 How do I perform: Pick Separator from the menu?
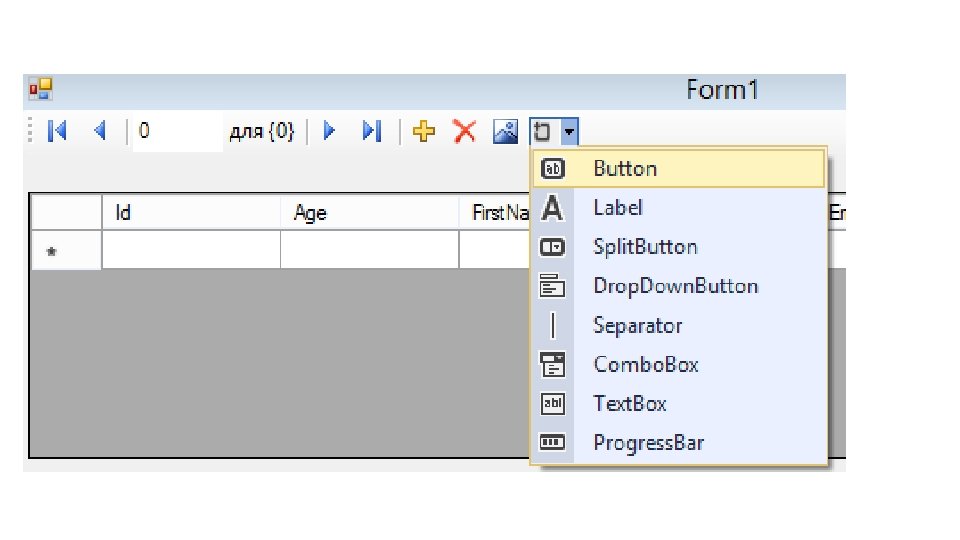pos(637,326)
